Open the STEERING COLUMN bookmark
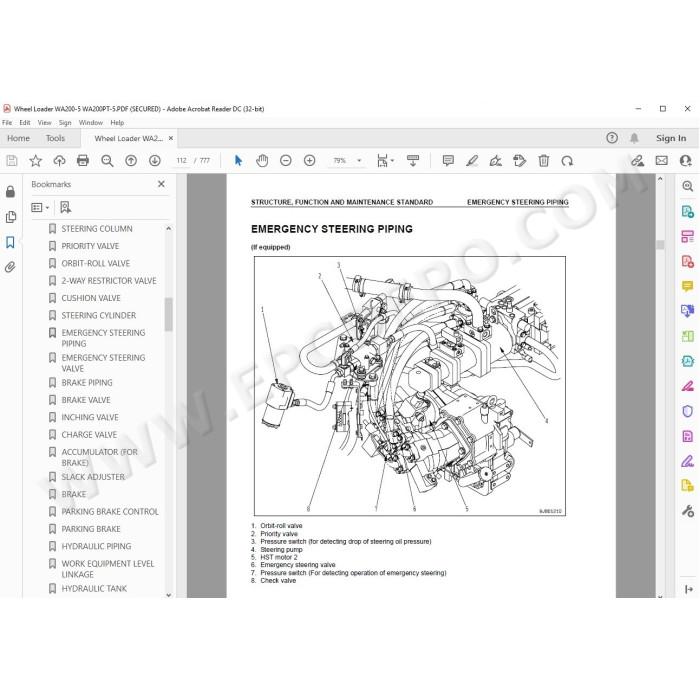The width and height of the screenshot is (700, 700). [x=97, y=229]
